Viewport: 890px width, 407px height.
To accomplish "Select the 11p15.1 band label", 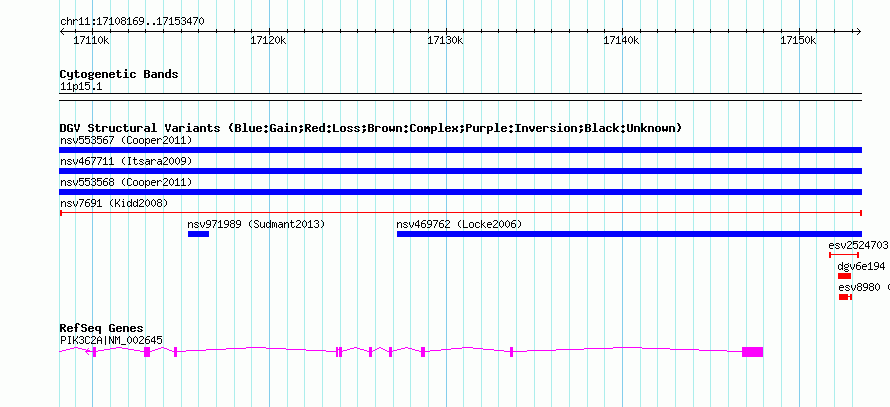I will (x=81, y=87).
